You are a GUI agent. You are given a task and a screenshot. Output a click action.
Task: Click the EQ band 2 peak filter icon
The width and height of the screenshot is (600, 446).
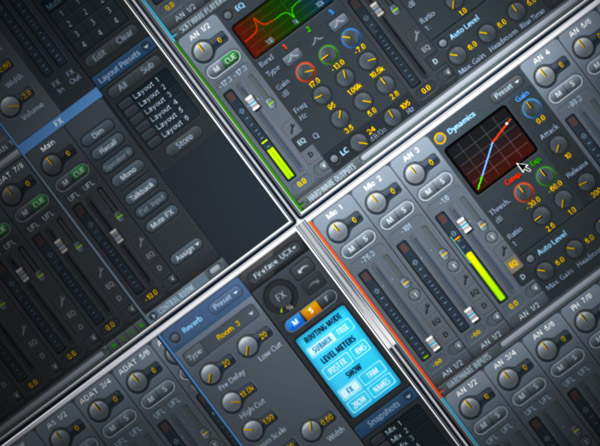point(317,39)
